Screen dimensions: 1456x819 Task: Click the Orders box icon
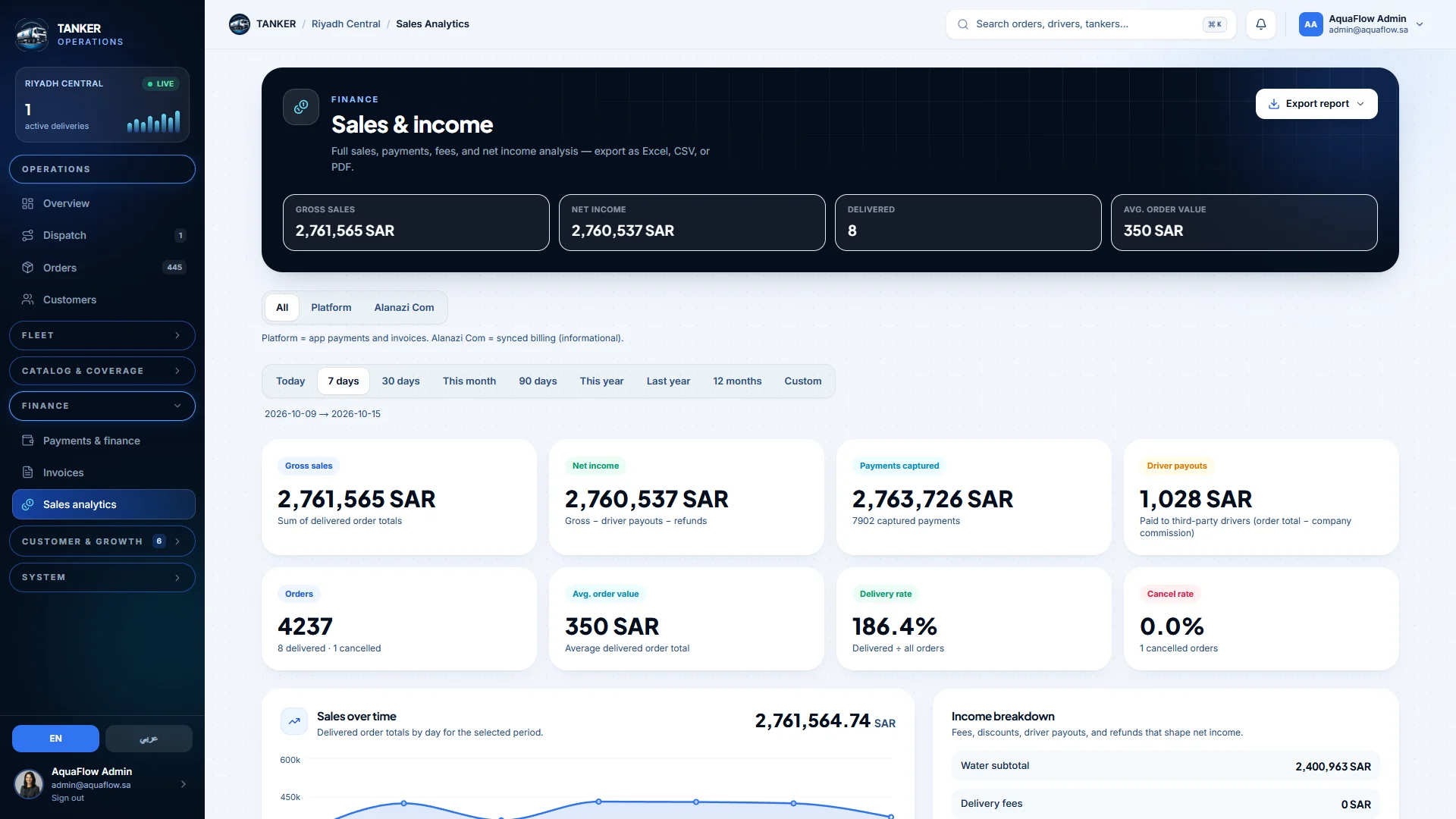pos(28,268)
